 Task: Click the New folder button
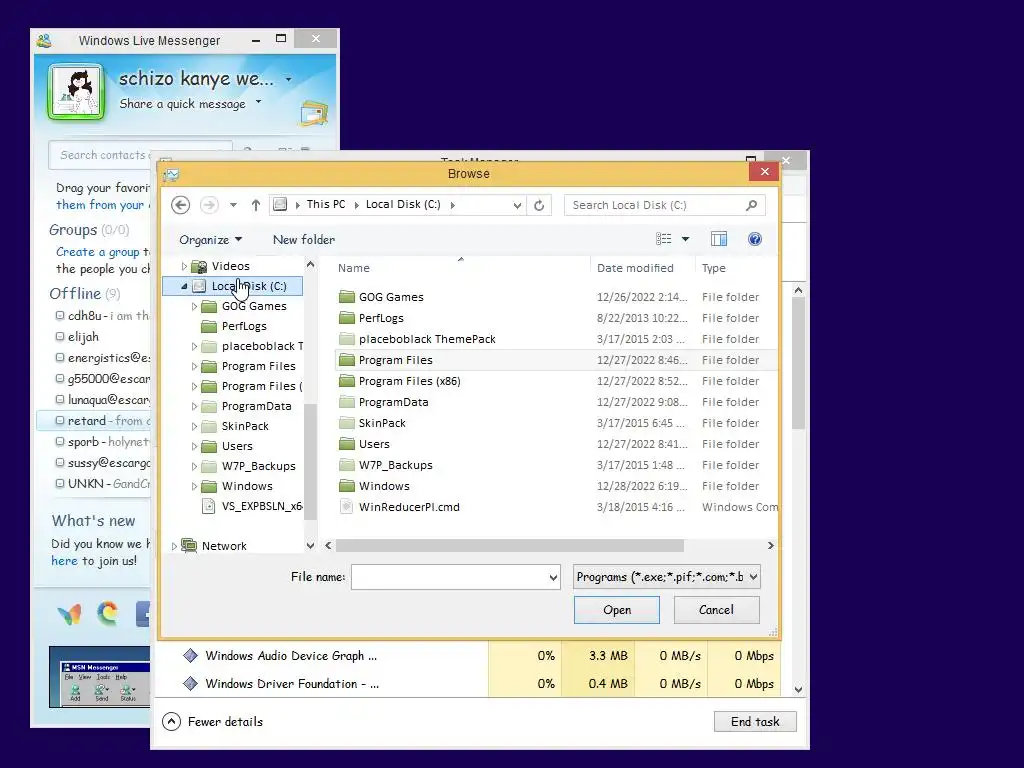pos(304,240)
